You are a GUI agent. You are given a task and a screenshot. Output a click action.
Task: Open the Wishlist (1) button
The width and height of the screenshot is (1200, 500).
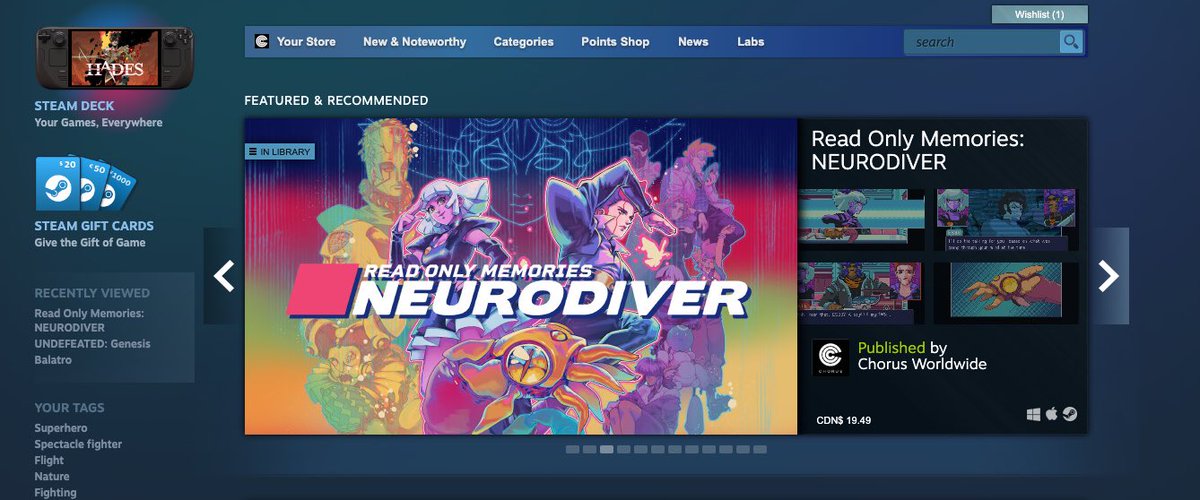[1039, 15]
